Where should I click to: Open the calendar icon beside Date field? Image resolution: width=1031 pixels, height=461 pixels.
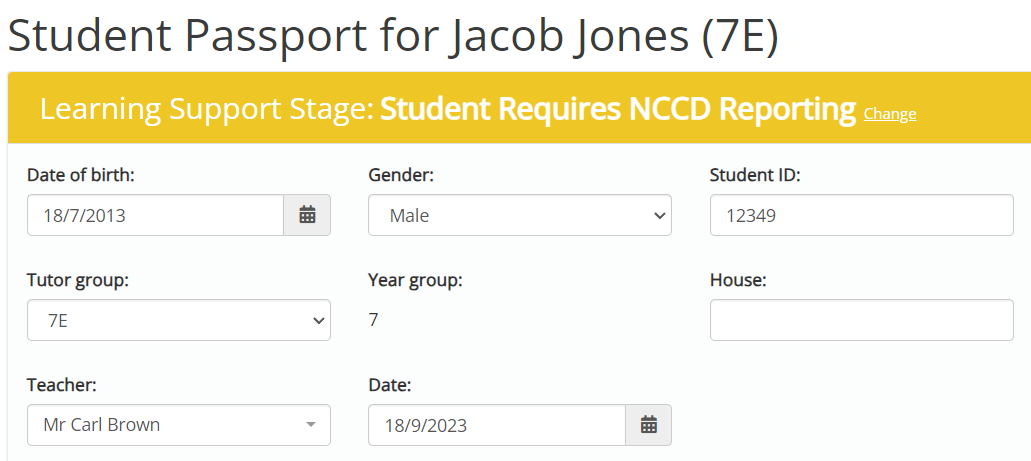[648, 425]
